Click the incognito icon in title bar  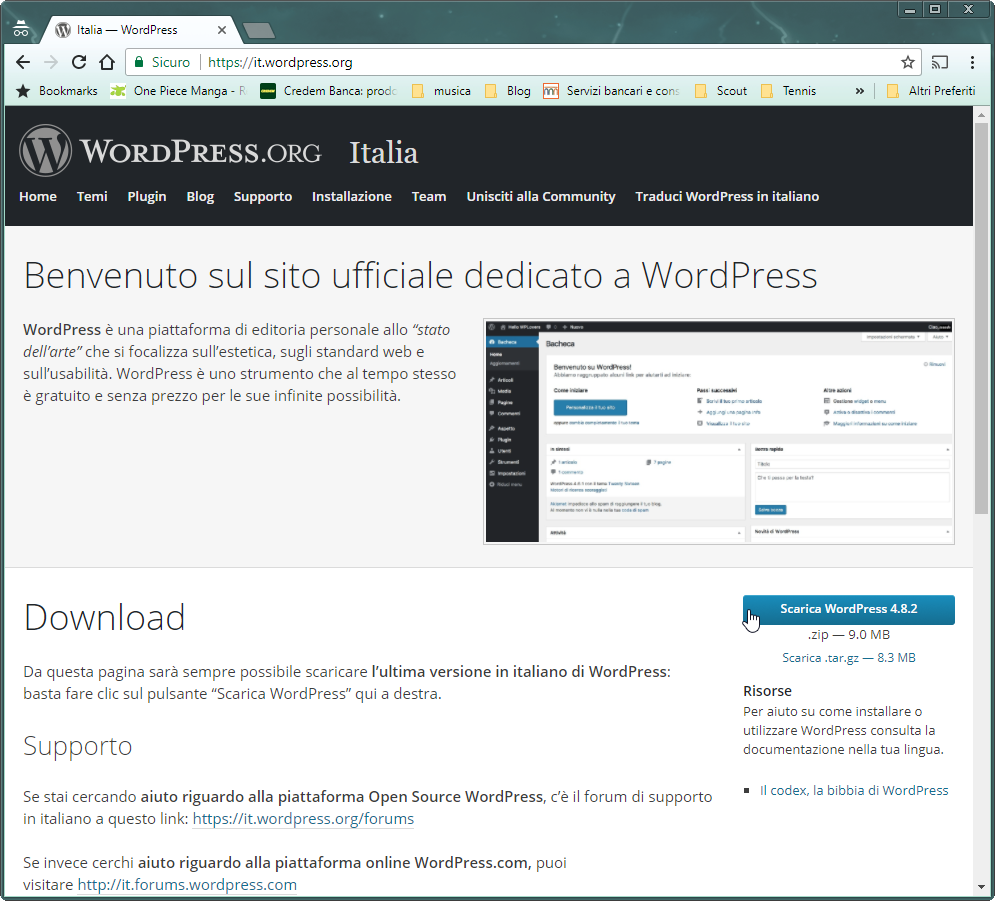coord(21,29)
